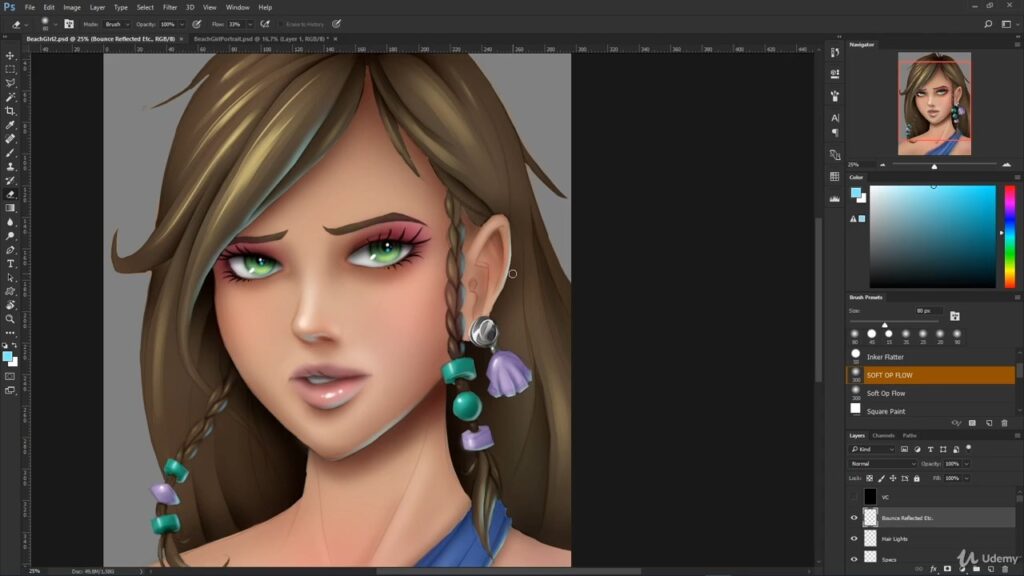Select the SOFT OP FLOW preset

pyautogui.click(x=931, y=375)
